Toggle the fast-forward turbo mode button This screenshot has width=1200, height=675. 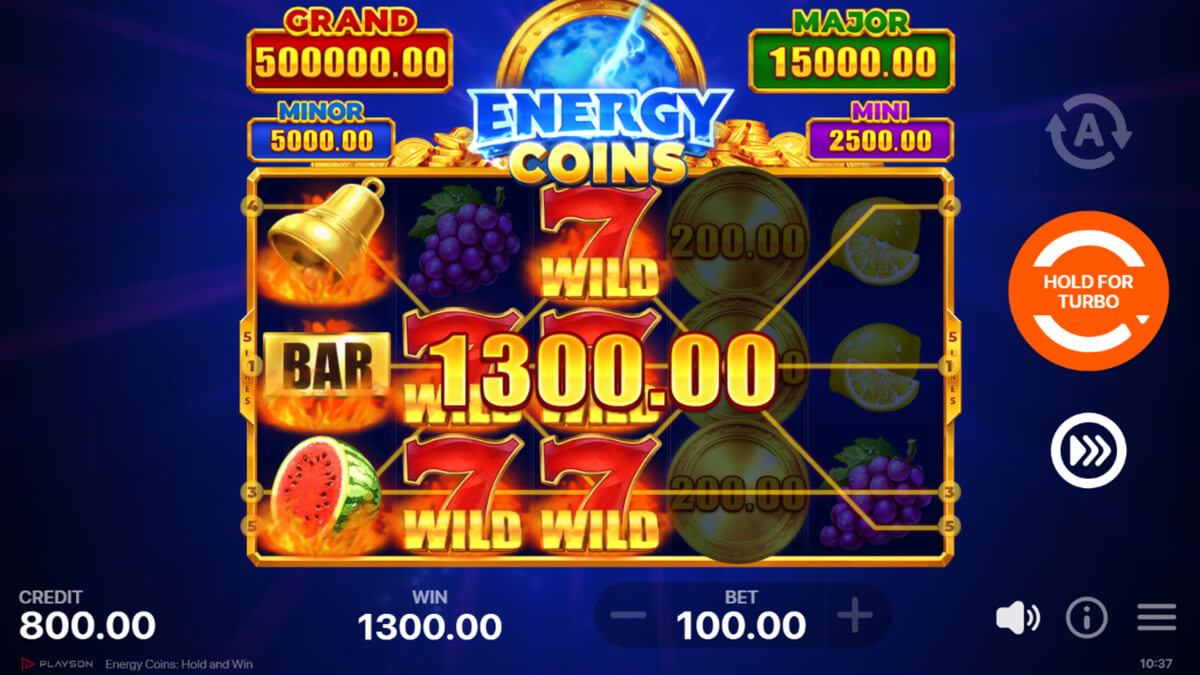pyautogui.click(x=1088, y=450)
